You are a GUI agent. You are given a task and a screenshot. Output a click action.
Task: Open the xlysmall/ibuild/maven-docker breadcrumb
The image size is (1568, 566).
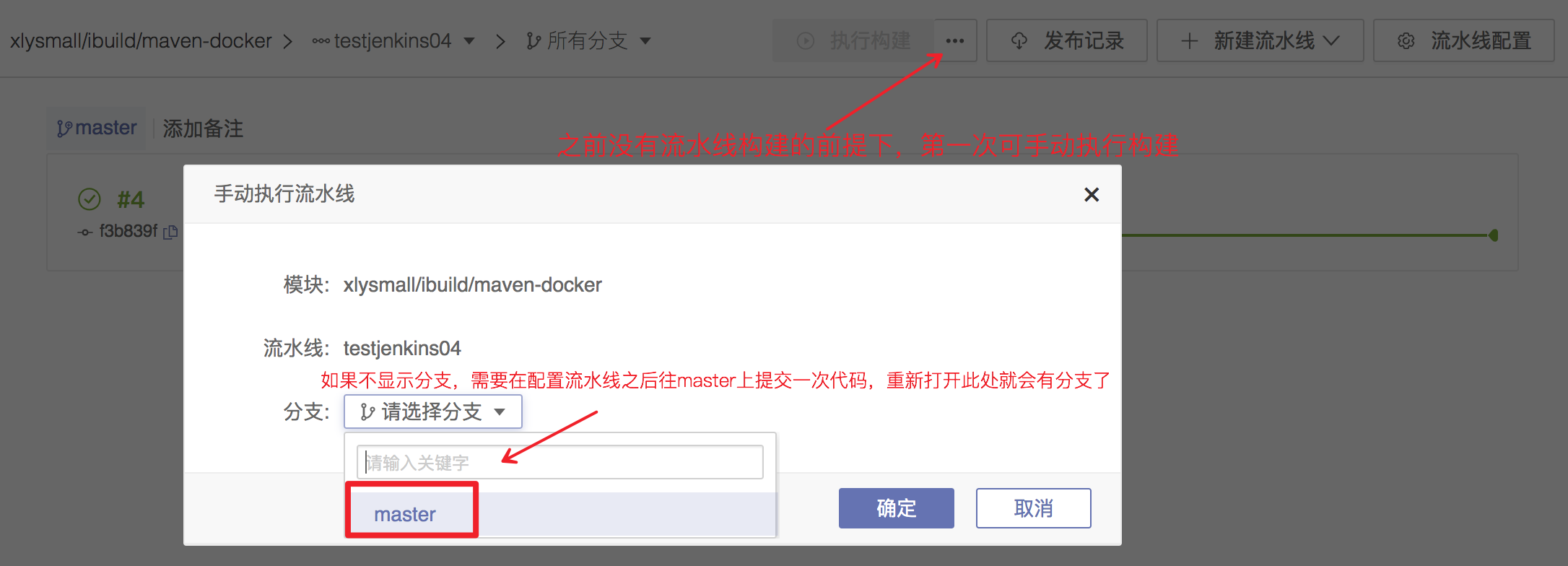click(x=141, y=41)
